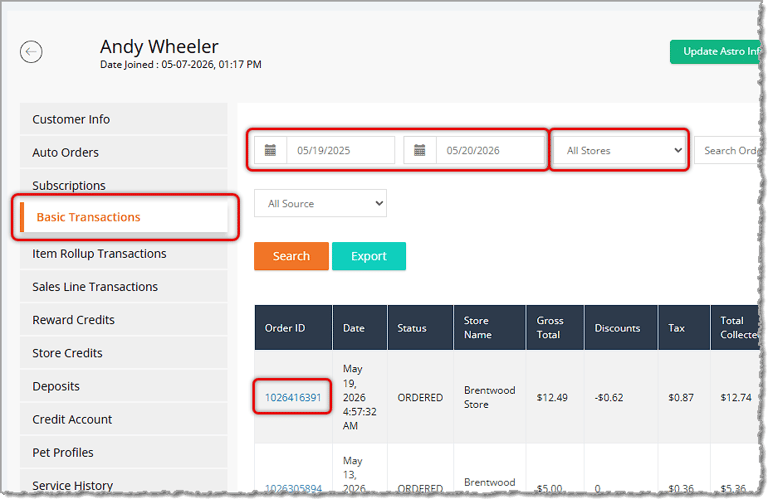The image size is (773, 504).
Task: Open Deposits in the sidebar
Action: coord(123,386)
